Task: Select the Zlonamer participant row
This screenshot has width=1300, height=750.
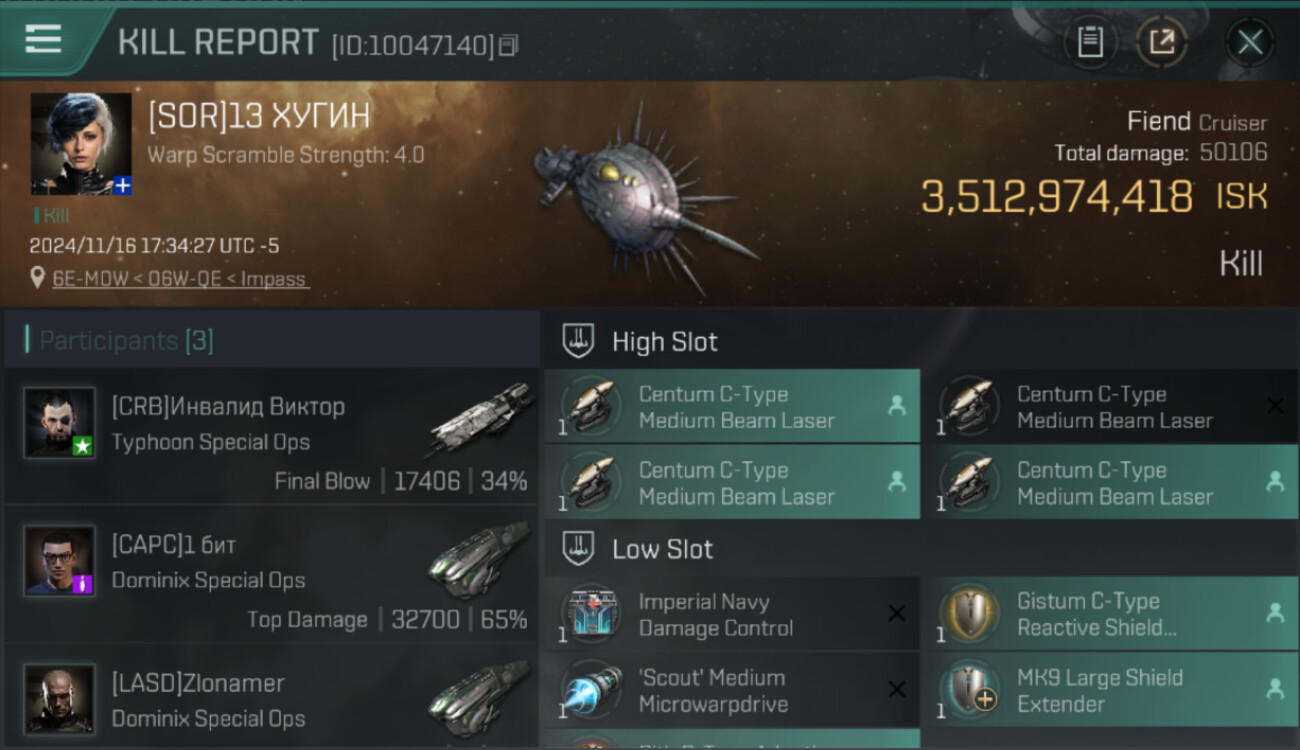Action: coord(270,700)
